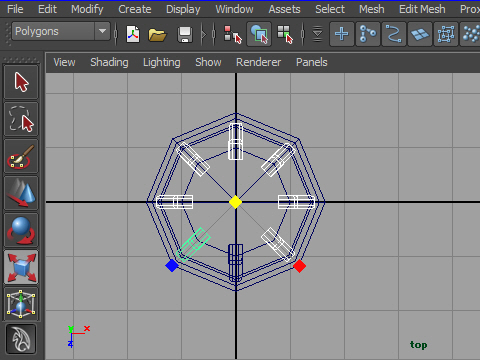
Task: Expand the selection mask options arrow
Action: [x=318, y=34]
